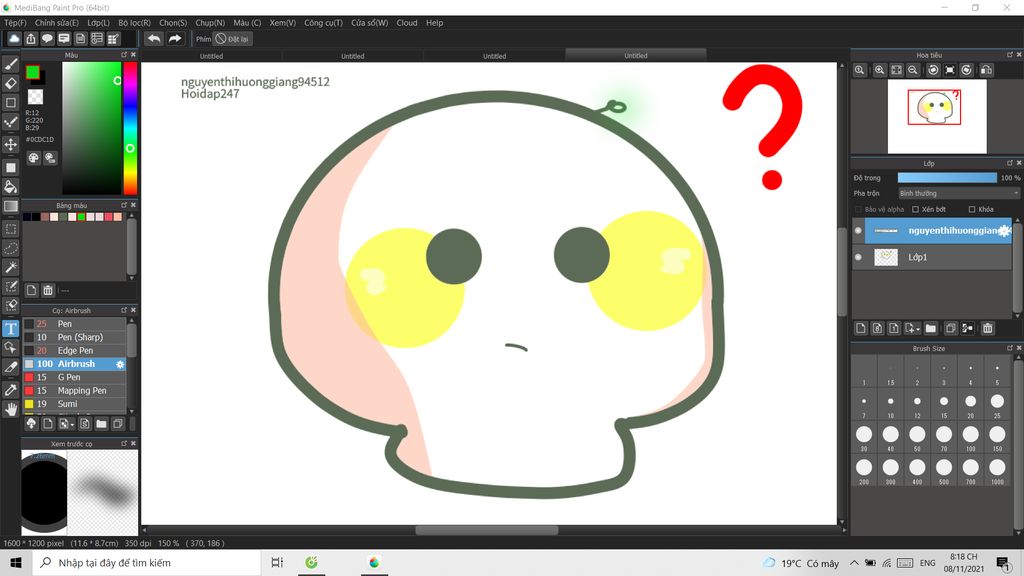Select the Move tool
The width and height of the screenshot is (1024, 576).
[x=10, y=144]
